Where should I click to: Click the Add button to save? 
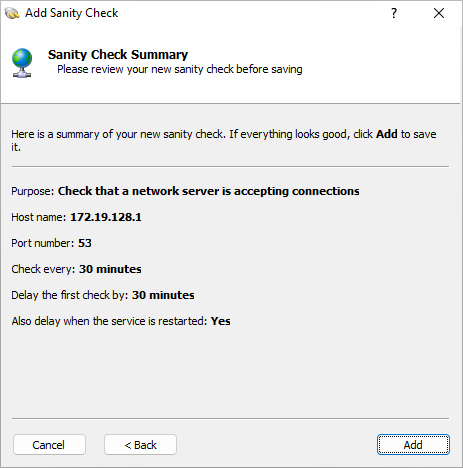(413, 445)
